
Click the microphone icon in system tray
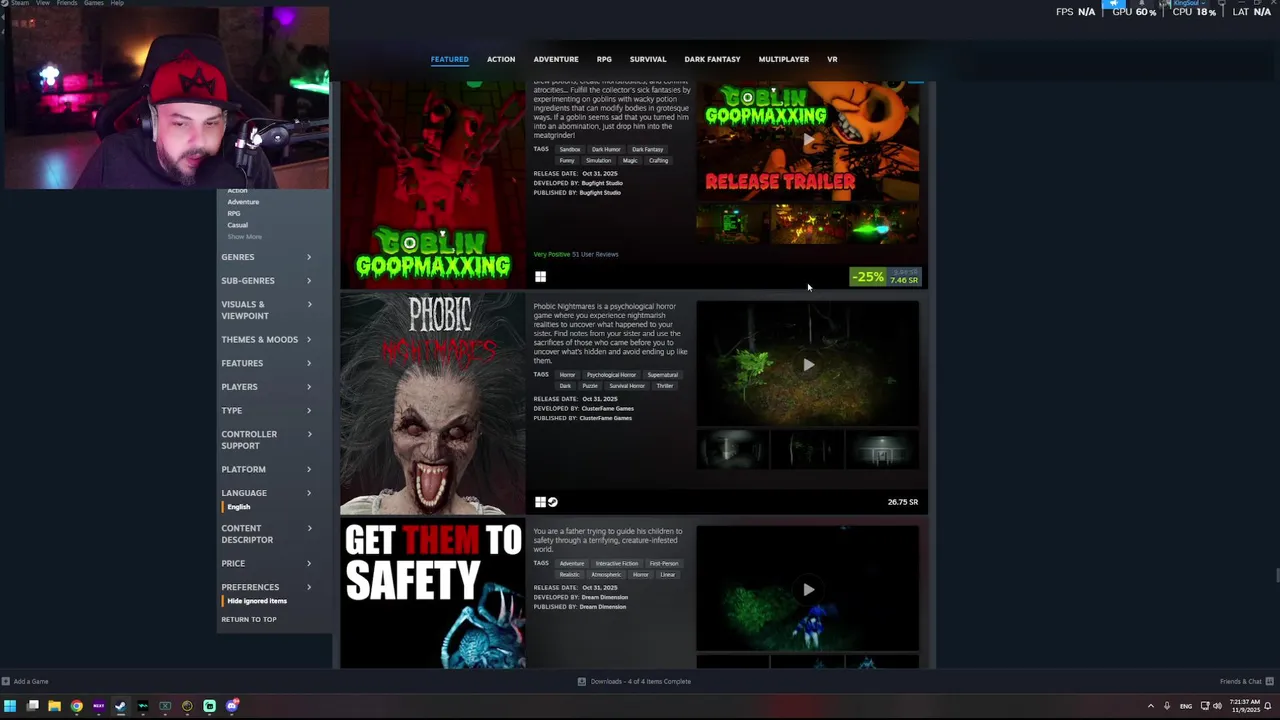(1167, 706)
